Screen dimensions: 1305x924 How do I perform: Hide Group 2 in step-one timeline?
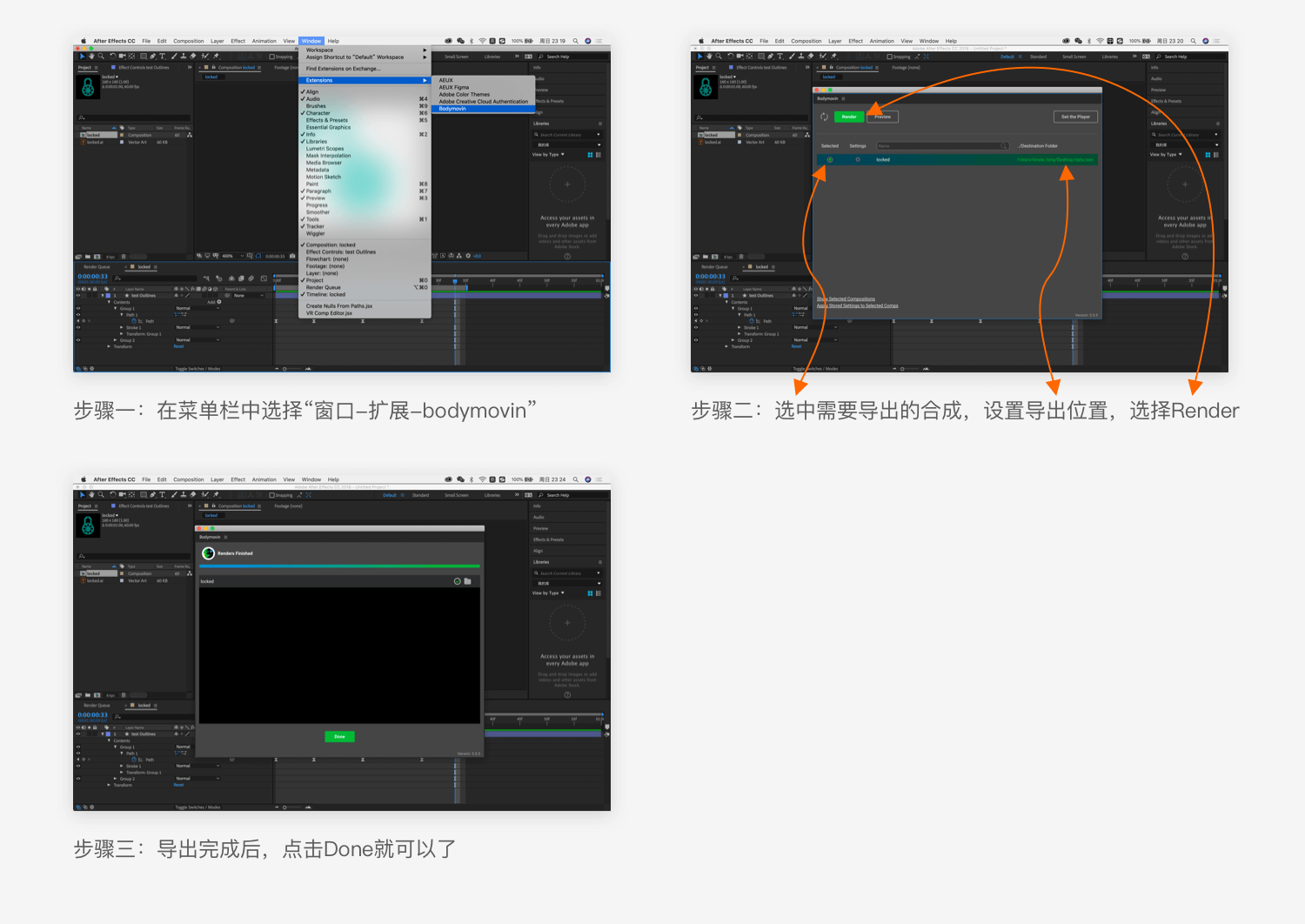78,340
